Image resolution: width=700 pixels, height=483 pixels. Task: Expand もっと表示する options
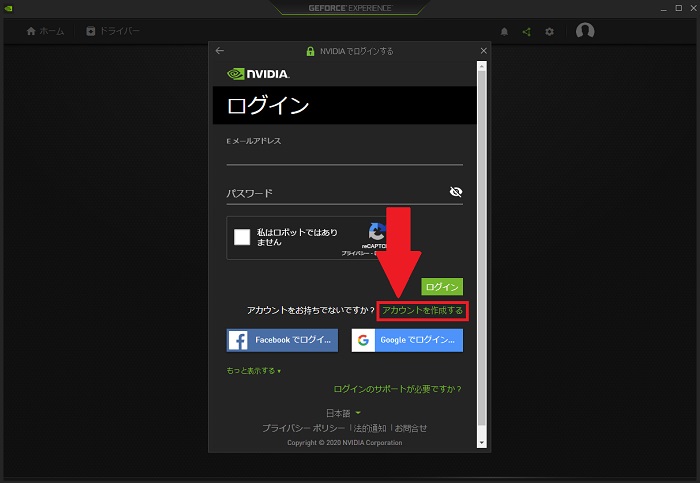[x=254, y=371]
